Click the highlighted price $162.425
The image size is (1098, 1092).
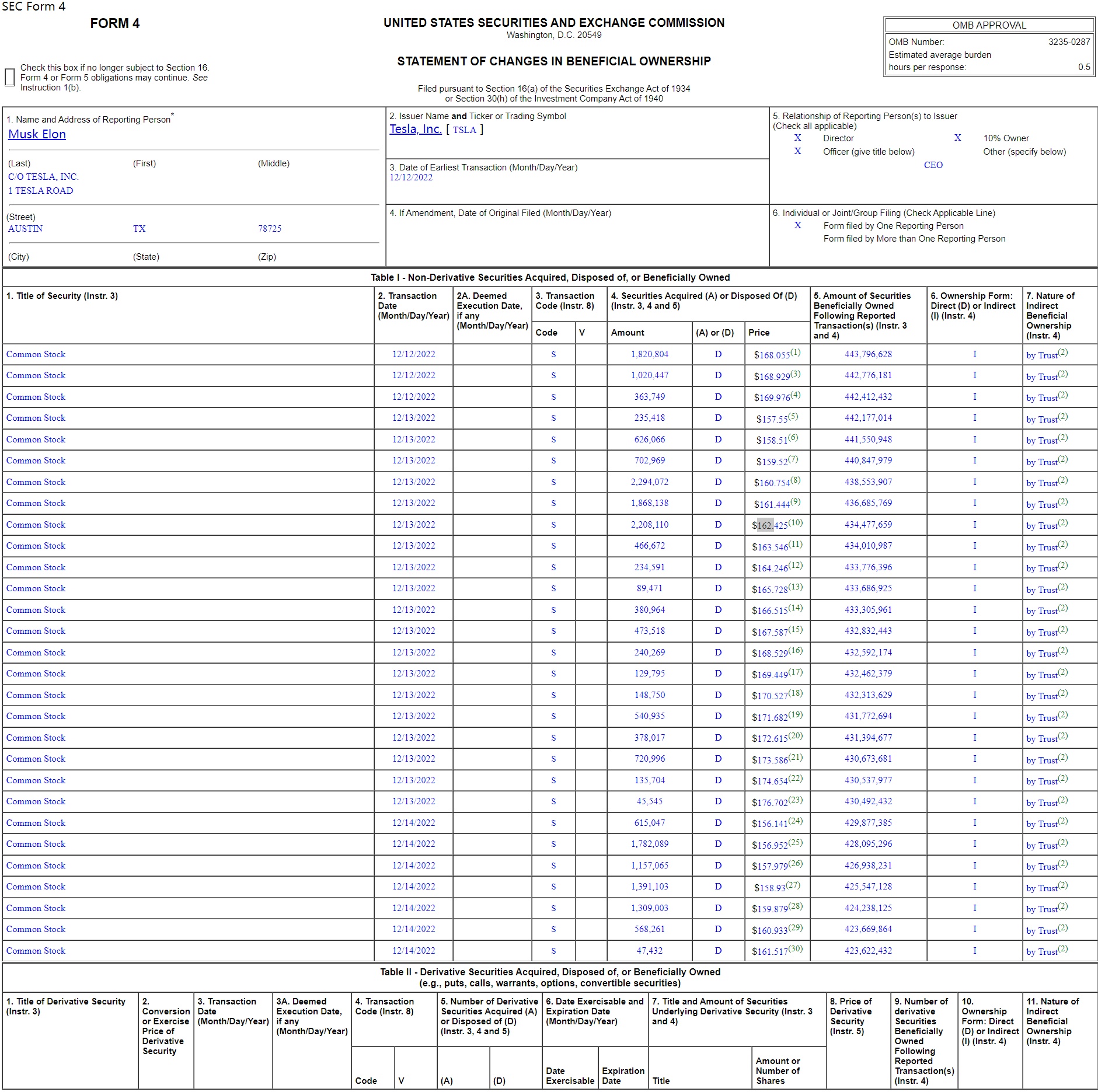click(769, 525)
